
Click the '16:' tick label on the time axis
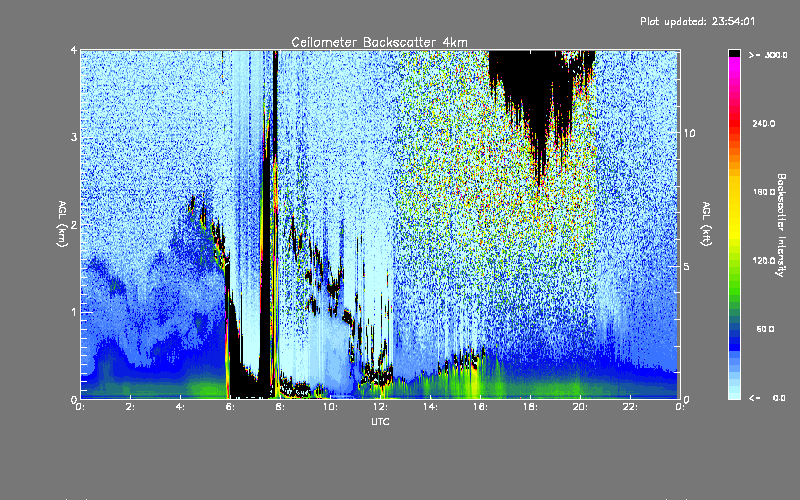click(x=480, y=407)
